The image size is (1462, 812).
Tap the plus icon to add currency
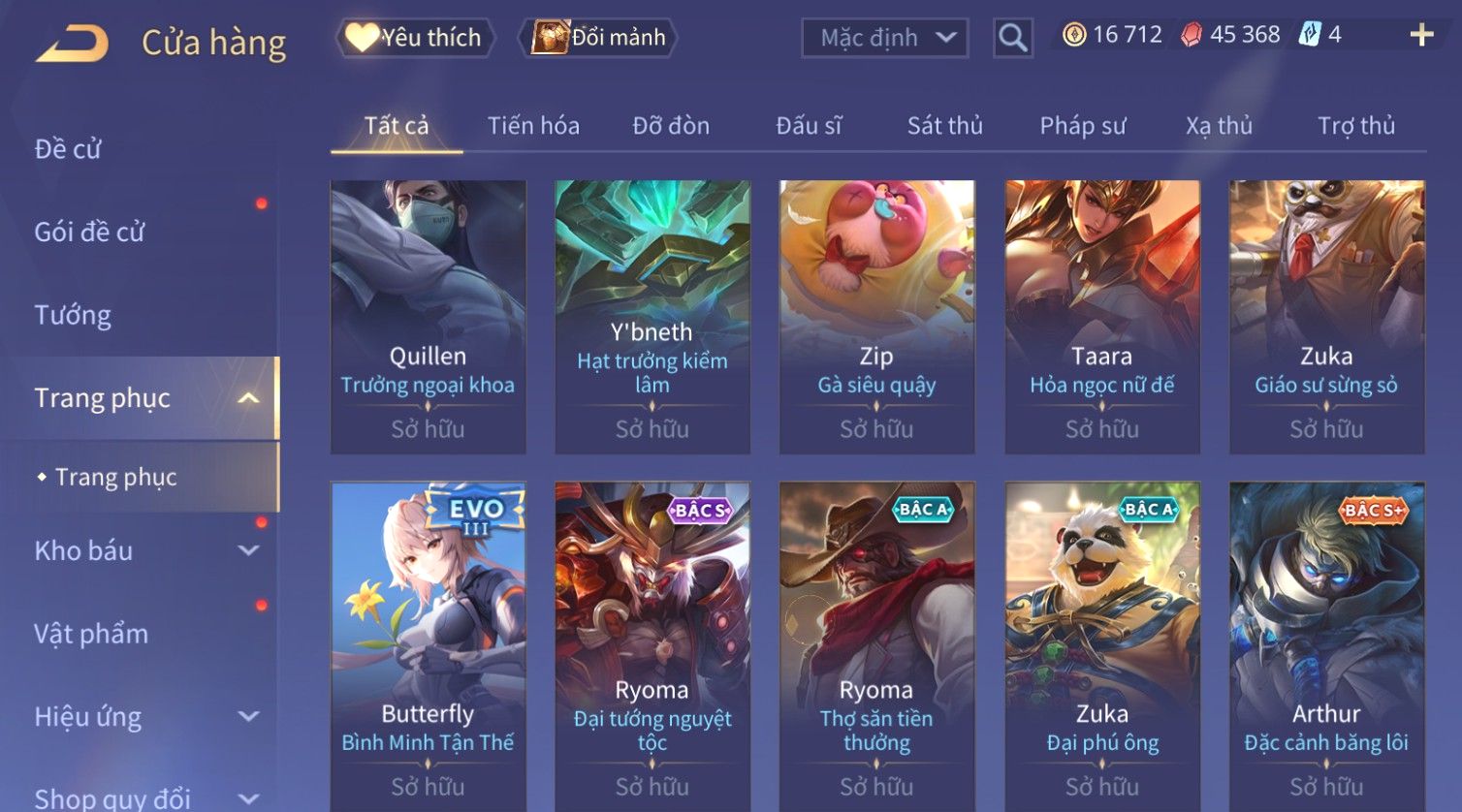(1421, 36)
